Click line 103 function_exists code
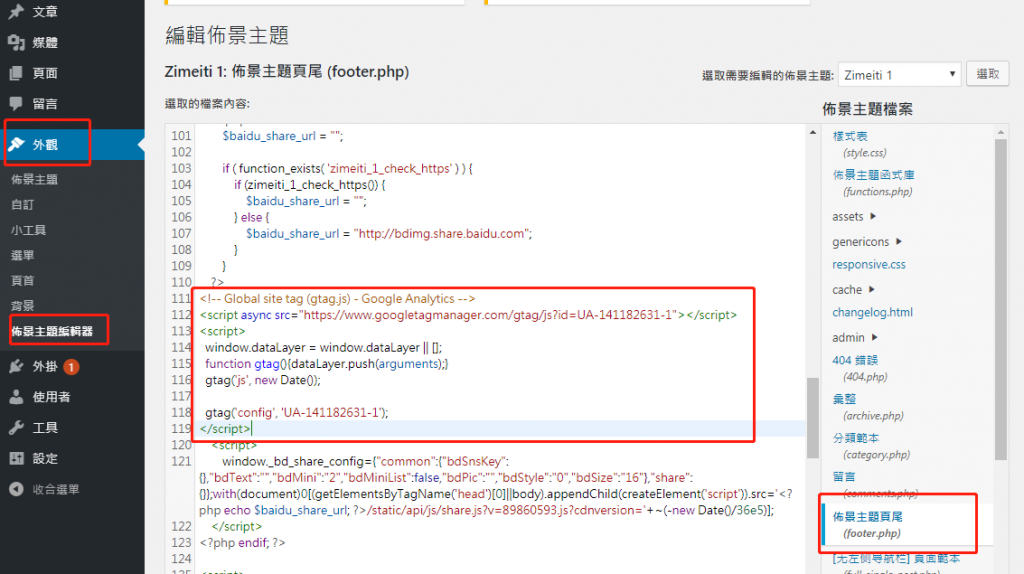Screen dimensions: 1024x574 [x=347, y=168]
